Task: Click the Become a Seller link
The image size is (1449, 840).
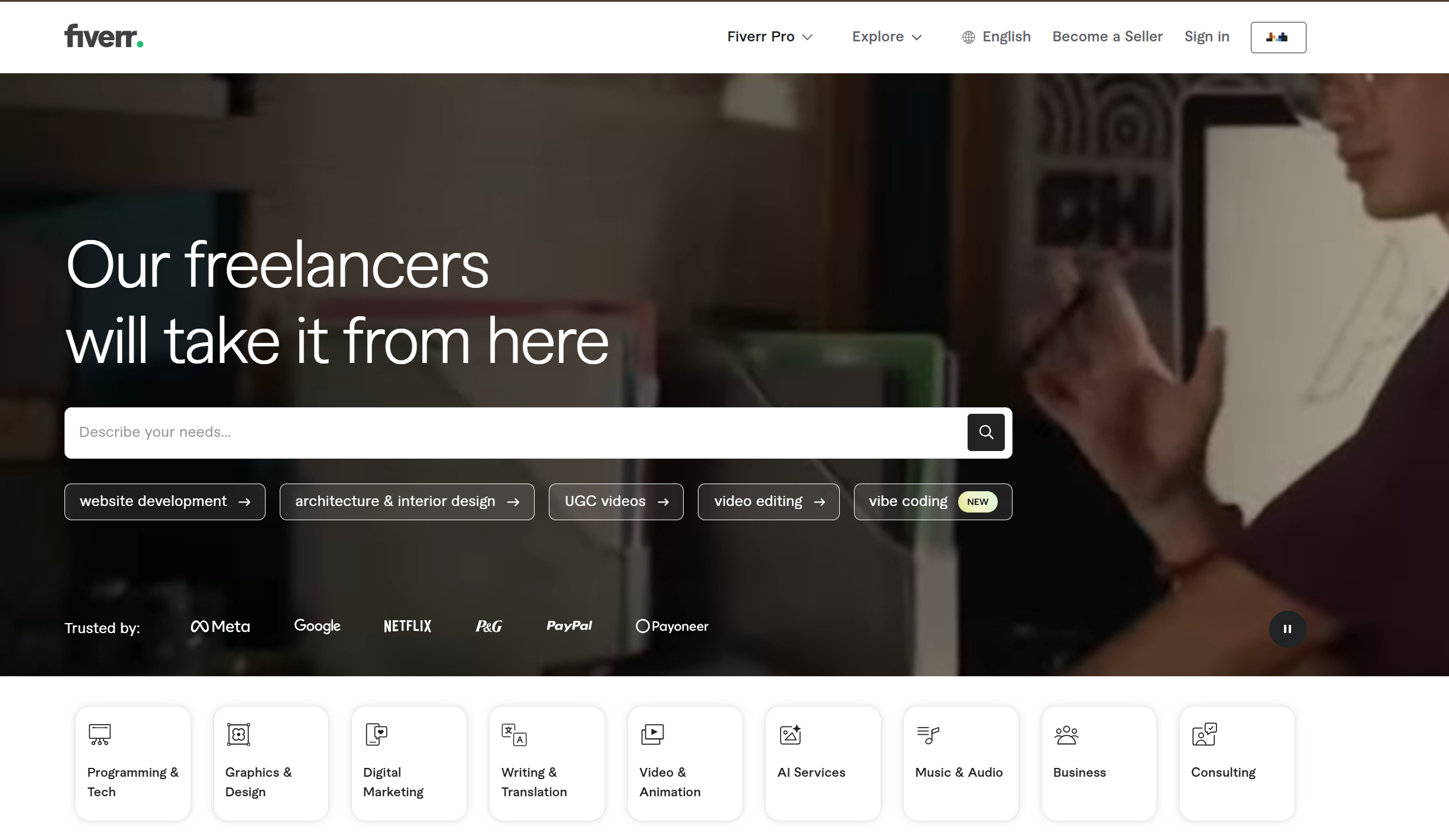Action: point(1107,37)
